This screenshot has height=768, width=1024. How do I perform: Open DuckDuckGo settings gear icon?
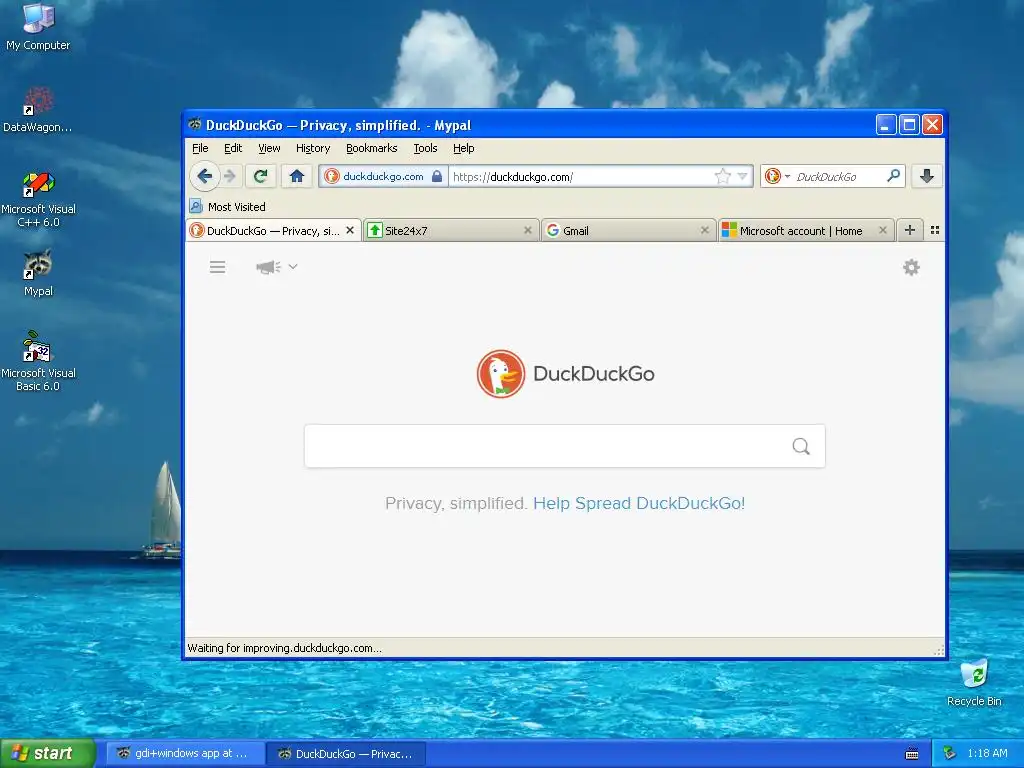pos(911,267)
